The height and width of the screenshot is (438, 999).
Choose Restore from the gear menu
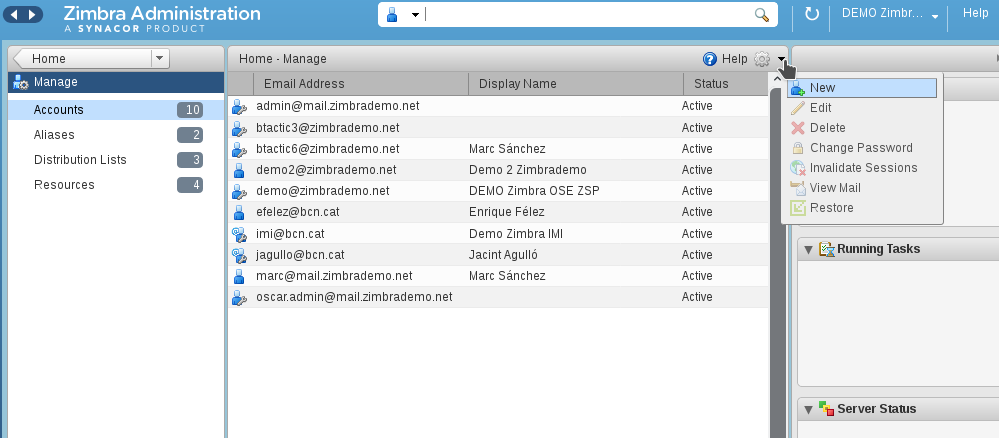[x=862, y=207]
